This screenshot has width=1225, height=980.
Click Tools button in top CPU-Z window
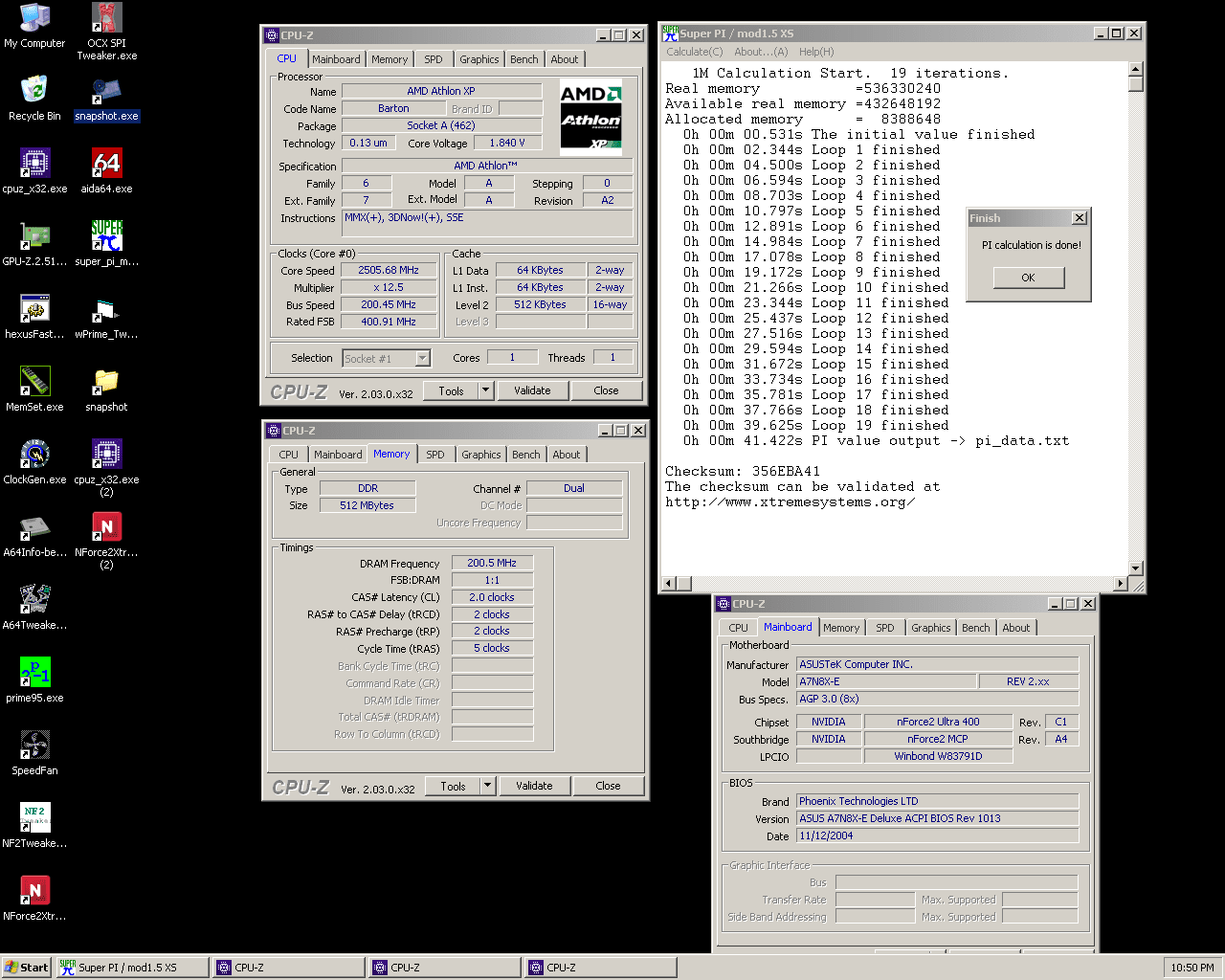(451, 390)
